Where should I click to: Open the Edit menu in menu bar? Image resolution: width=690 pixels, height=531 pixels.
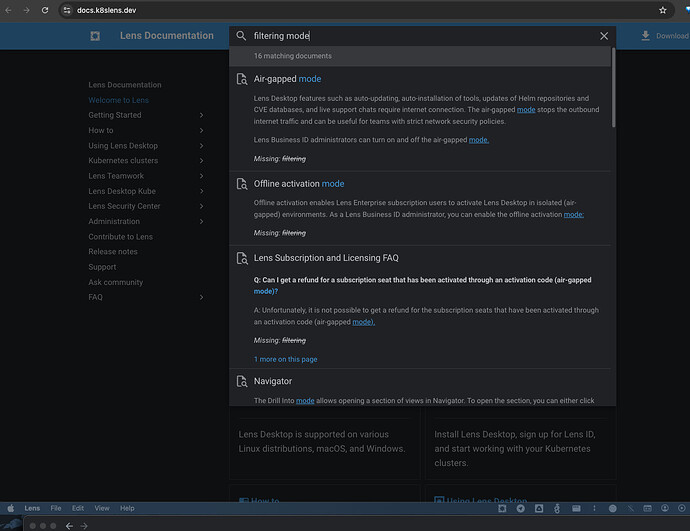click(78, 508)
